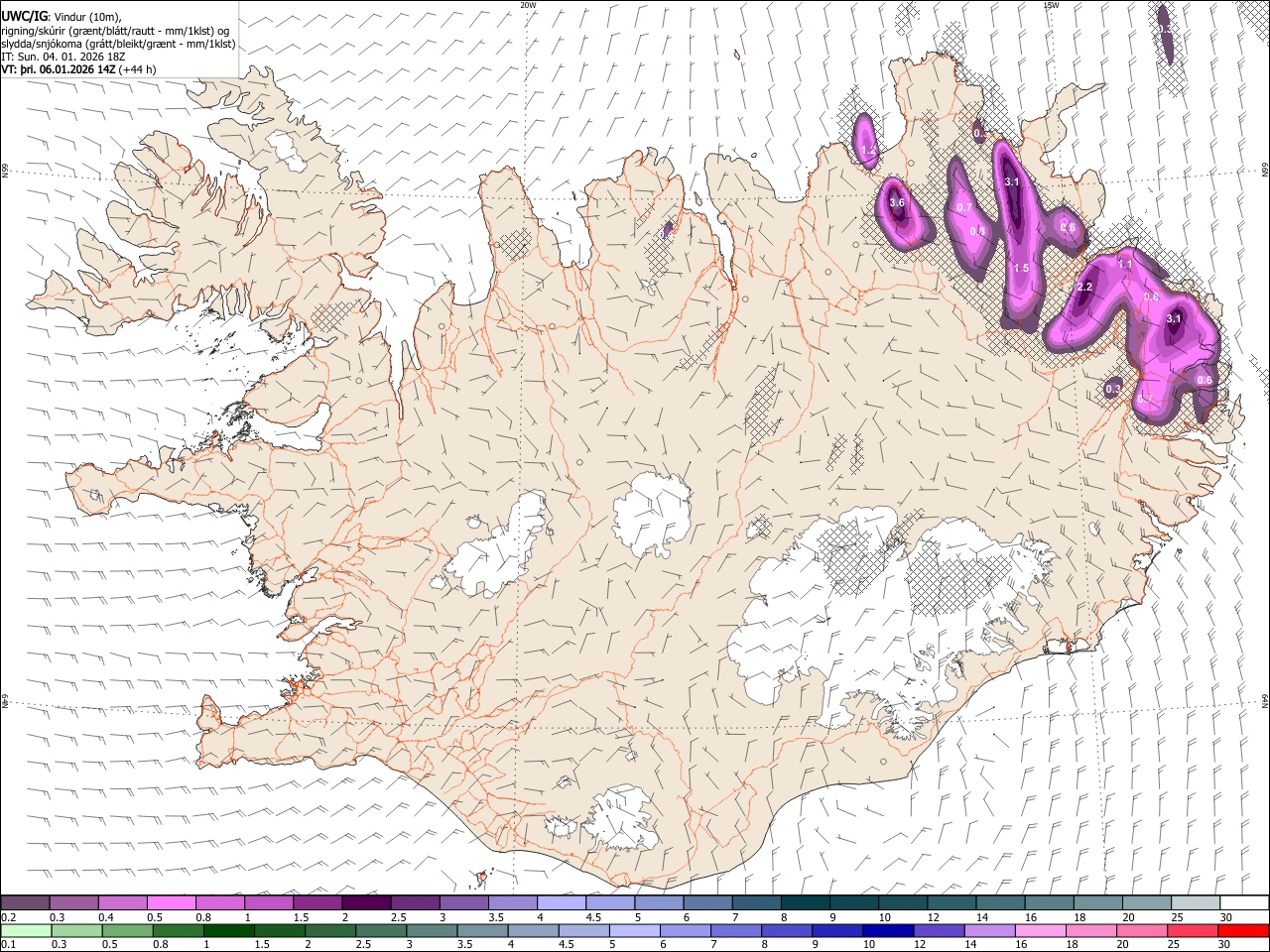This screenshot has height=952, width=1270.
Task: Click the upper legend label '18'
Action: (x=1079, y=917)
